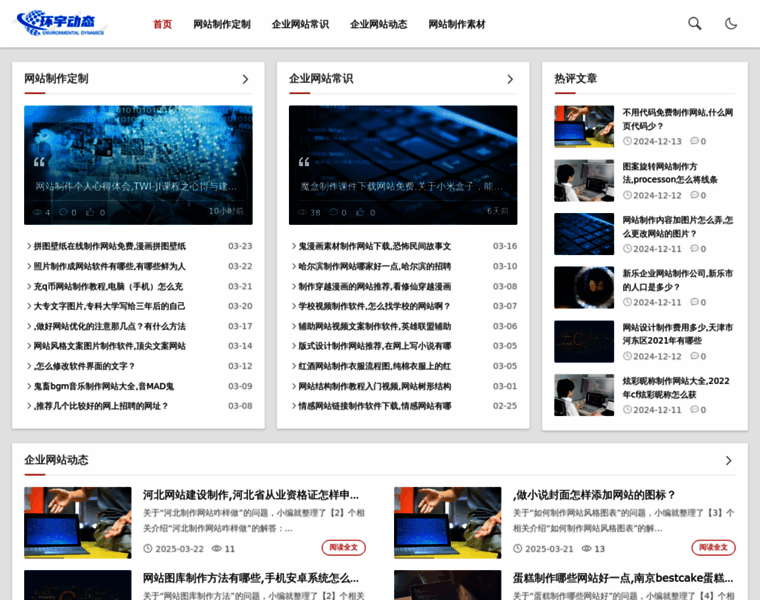This screenshot has height=600, width=760.
Task: Click featured banner image in 网站制作定制
Action: point(138,165)
